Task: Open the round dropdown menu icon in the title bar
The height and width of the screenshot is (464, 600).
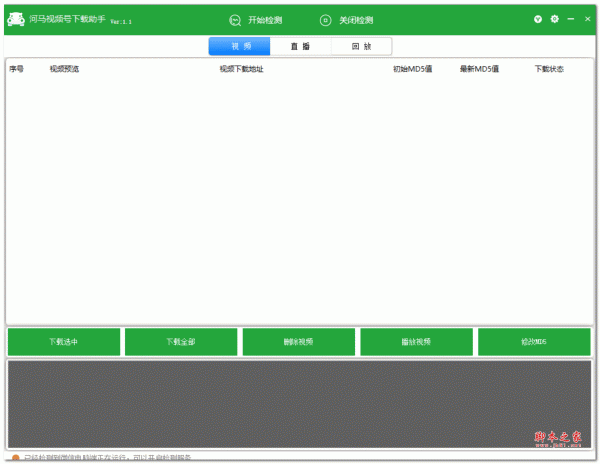Action: (x=538, y=19)
